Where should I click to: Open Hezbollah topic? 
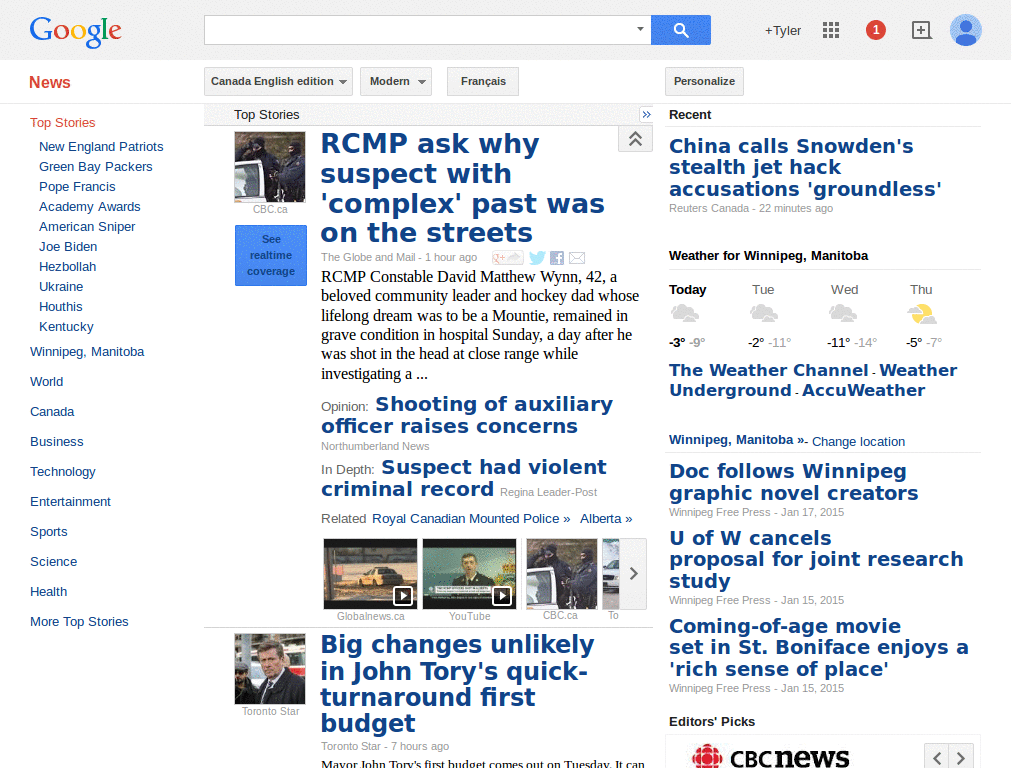pos(67,266)
